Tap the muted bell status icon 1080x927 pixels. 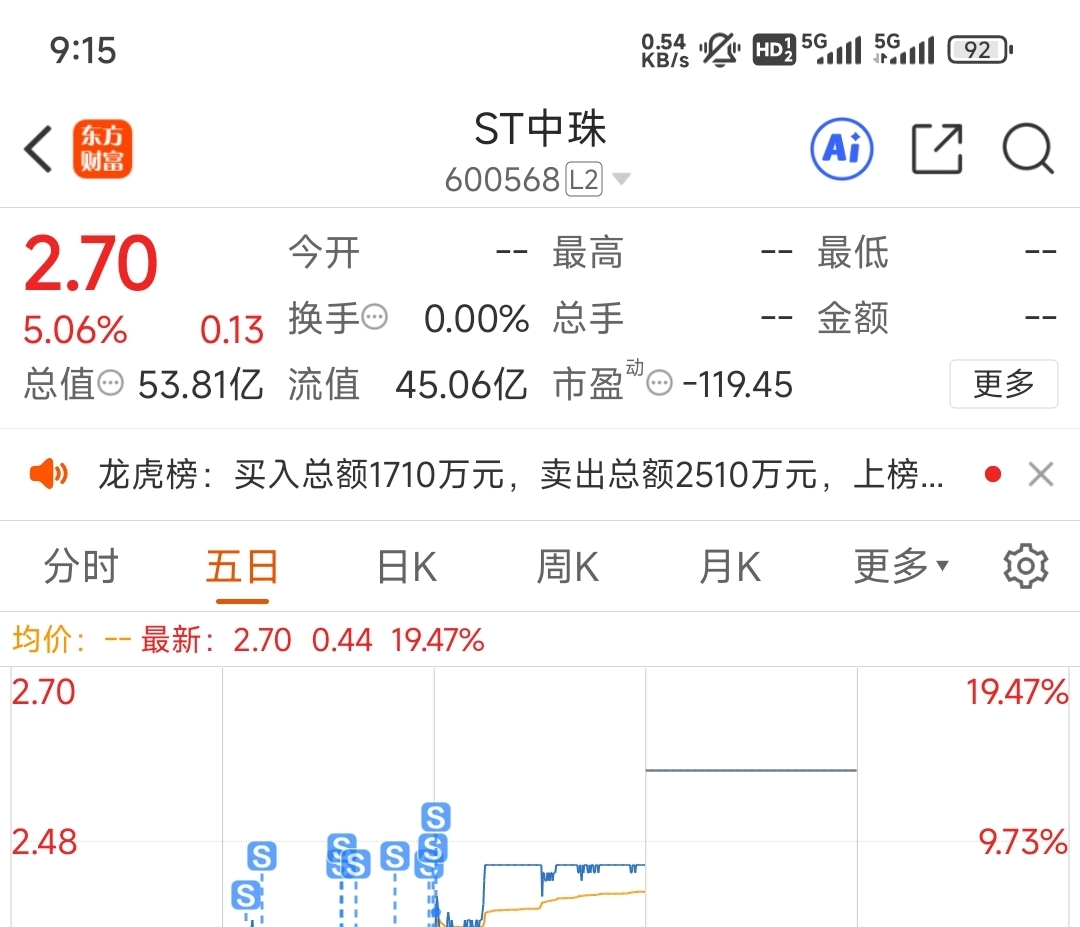[720, 50]
